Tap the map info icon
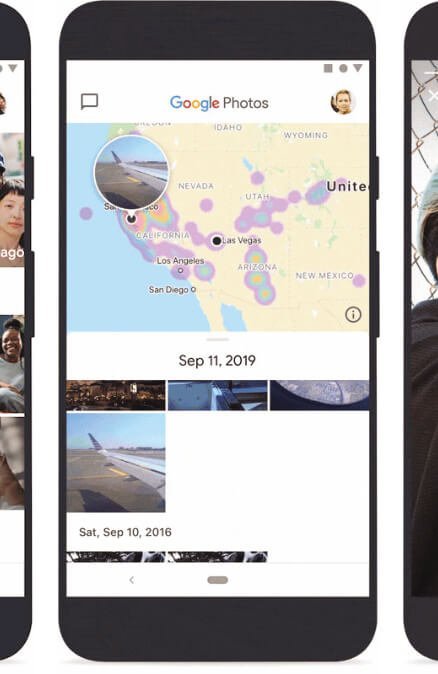 (x=353, y=315)
